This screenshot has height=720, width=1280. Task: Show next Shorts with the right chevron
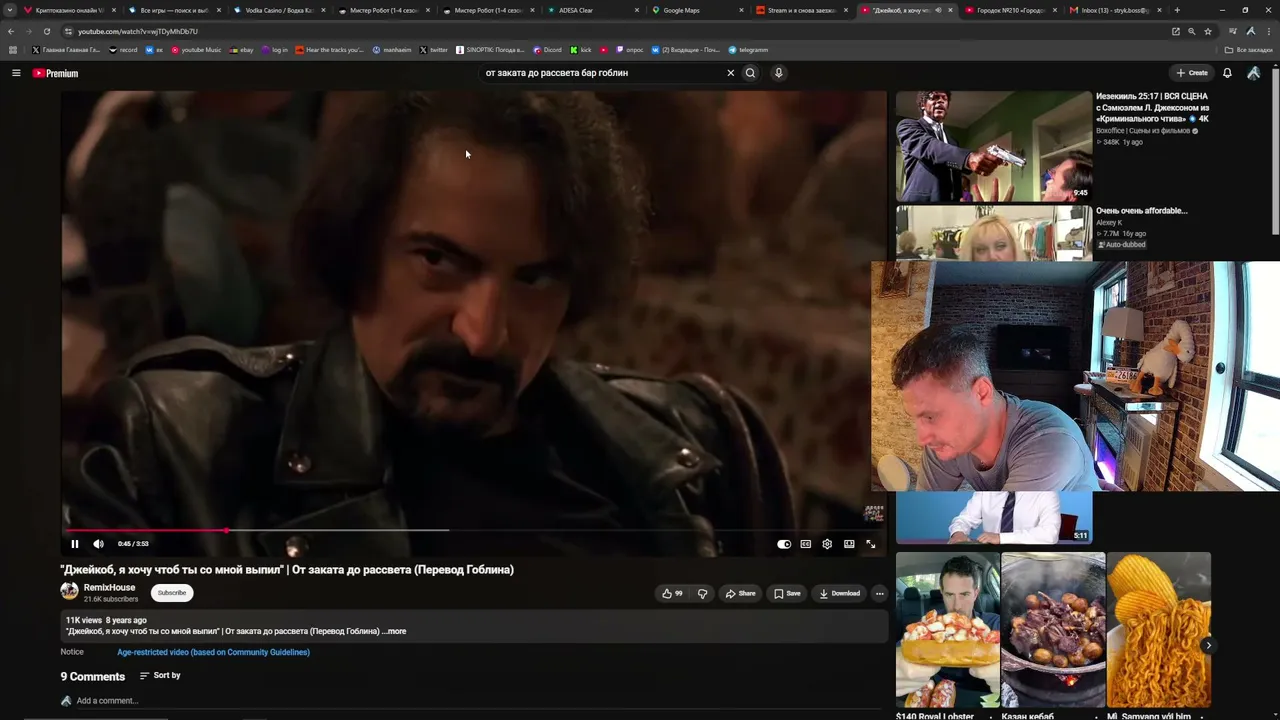point(1208,645)
